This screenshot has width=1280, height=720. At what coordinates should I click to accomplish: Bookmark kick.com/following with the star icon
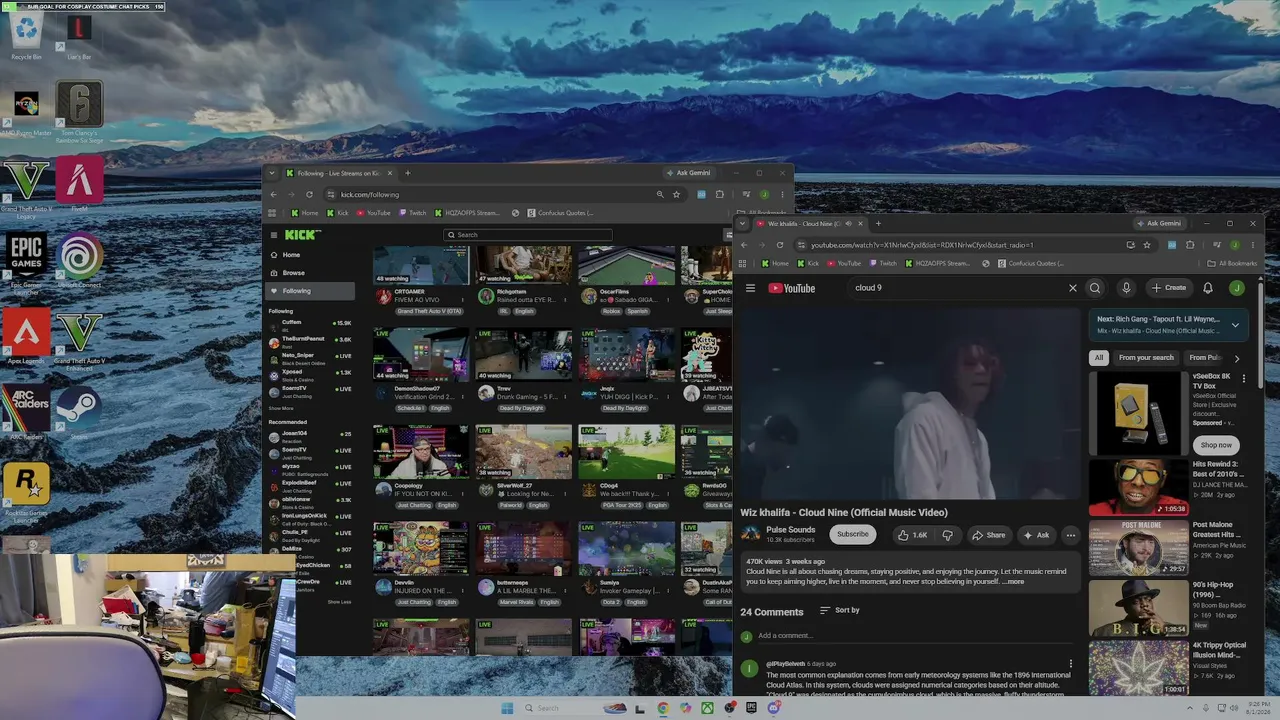676,194
